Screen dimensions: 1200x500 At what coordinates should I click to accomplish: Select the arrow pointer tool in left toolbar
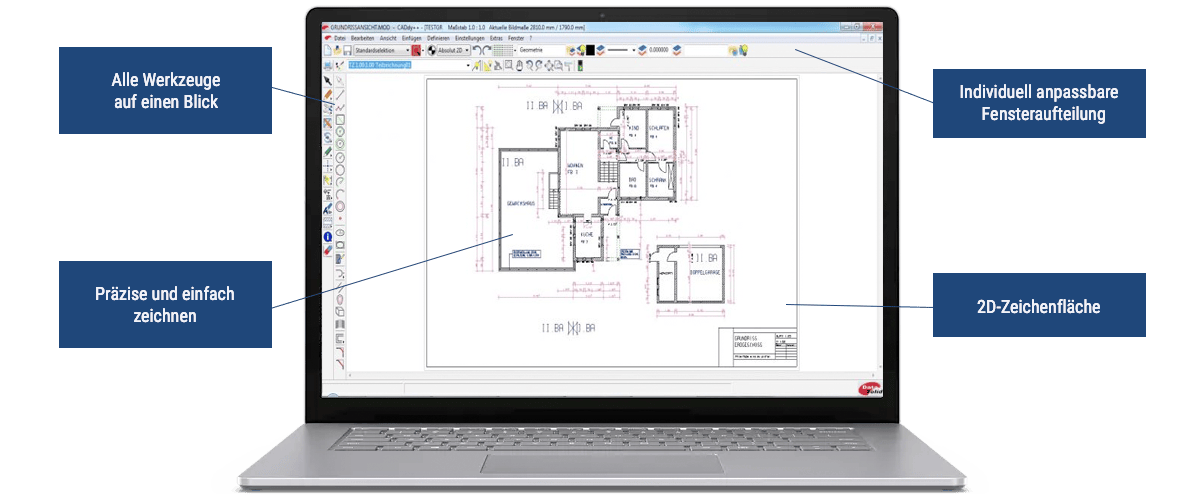pyautogui.click(x=327, y=80)
